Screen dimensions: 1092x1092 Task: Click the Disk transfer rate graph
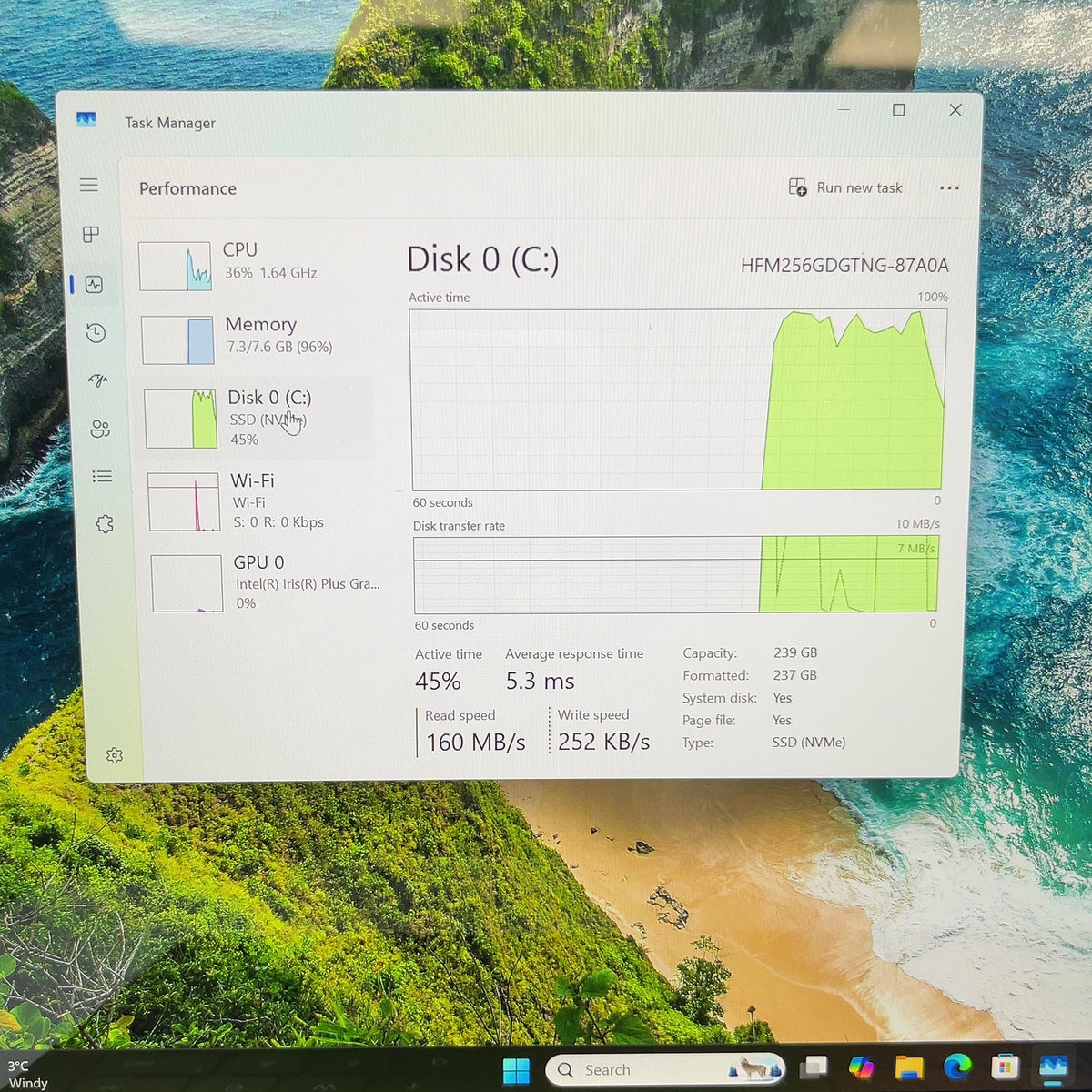point(676,575)
